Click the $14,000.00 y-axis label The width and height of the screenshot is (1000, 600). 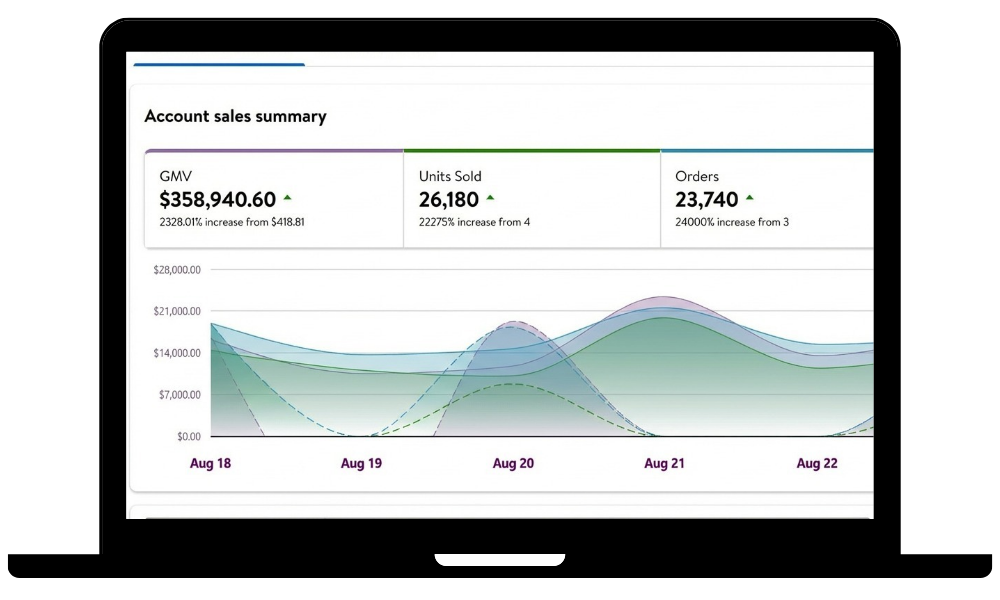pos(177,353)
